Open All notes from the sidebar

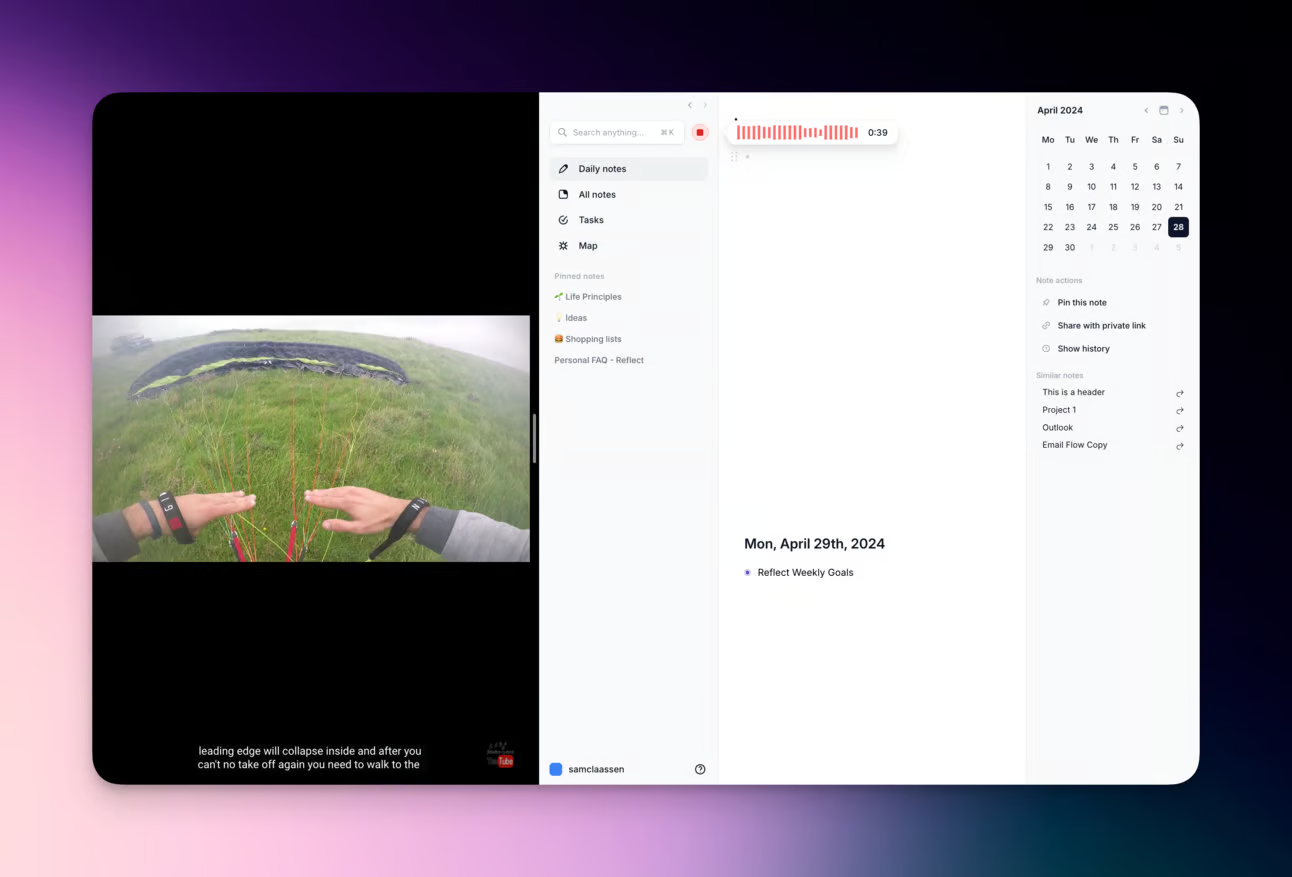click(596, 194)
